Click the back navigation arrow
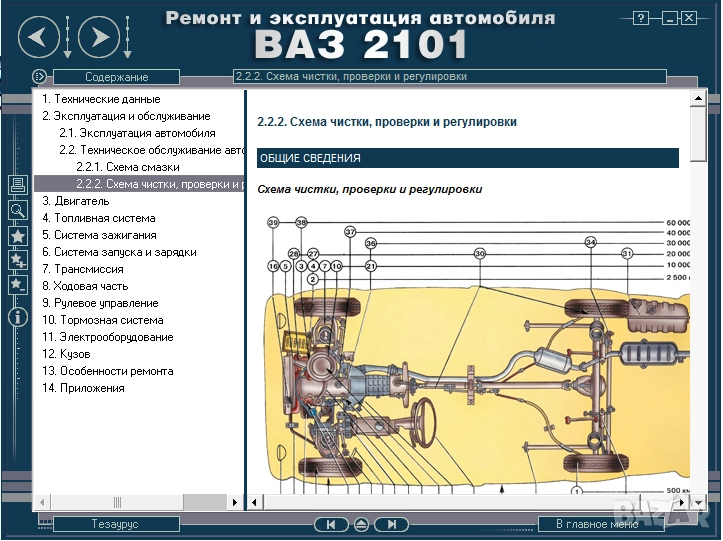723x541 pixels. click(38, 39)
